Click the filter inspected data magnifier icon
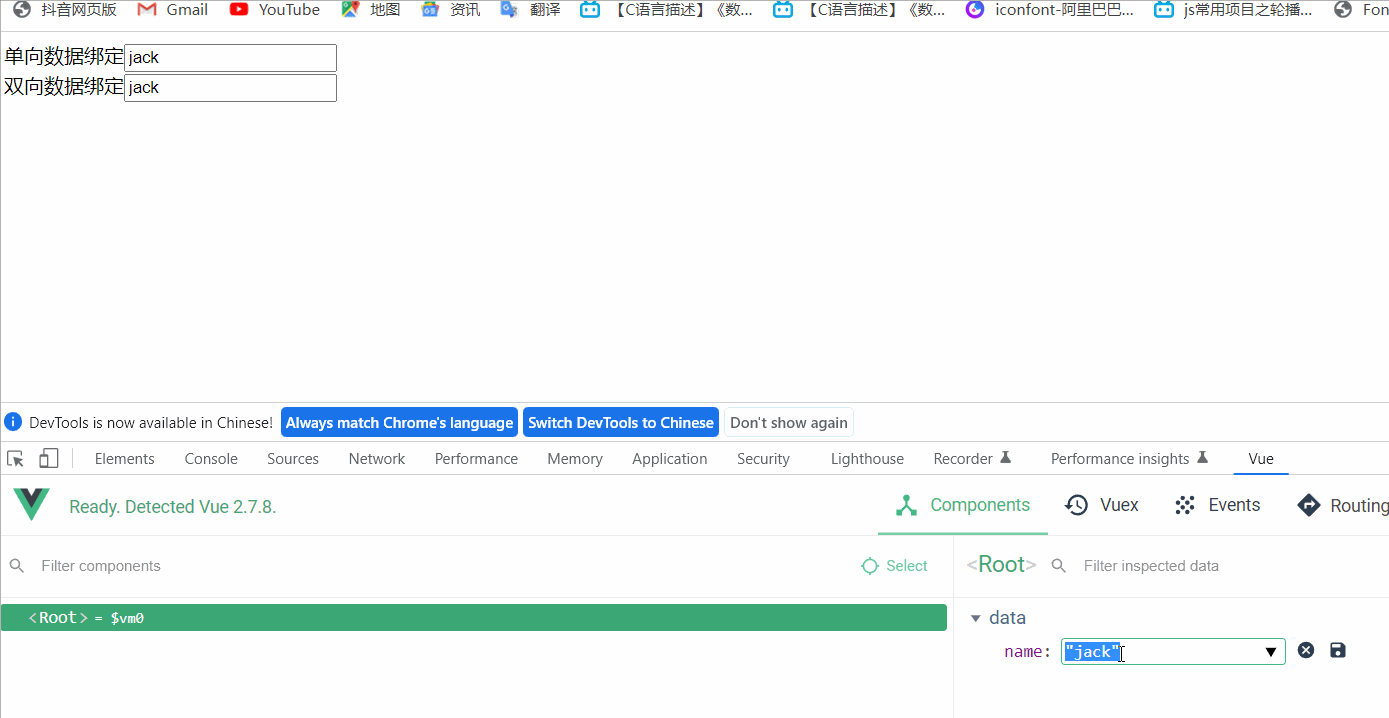 point(1059,566)
